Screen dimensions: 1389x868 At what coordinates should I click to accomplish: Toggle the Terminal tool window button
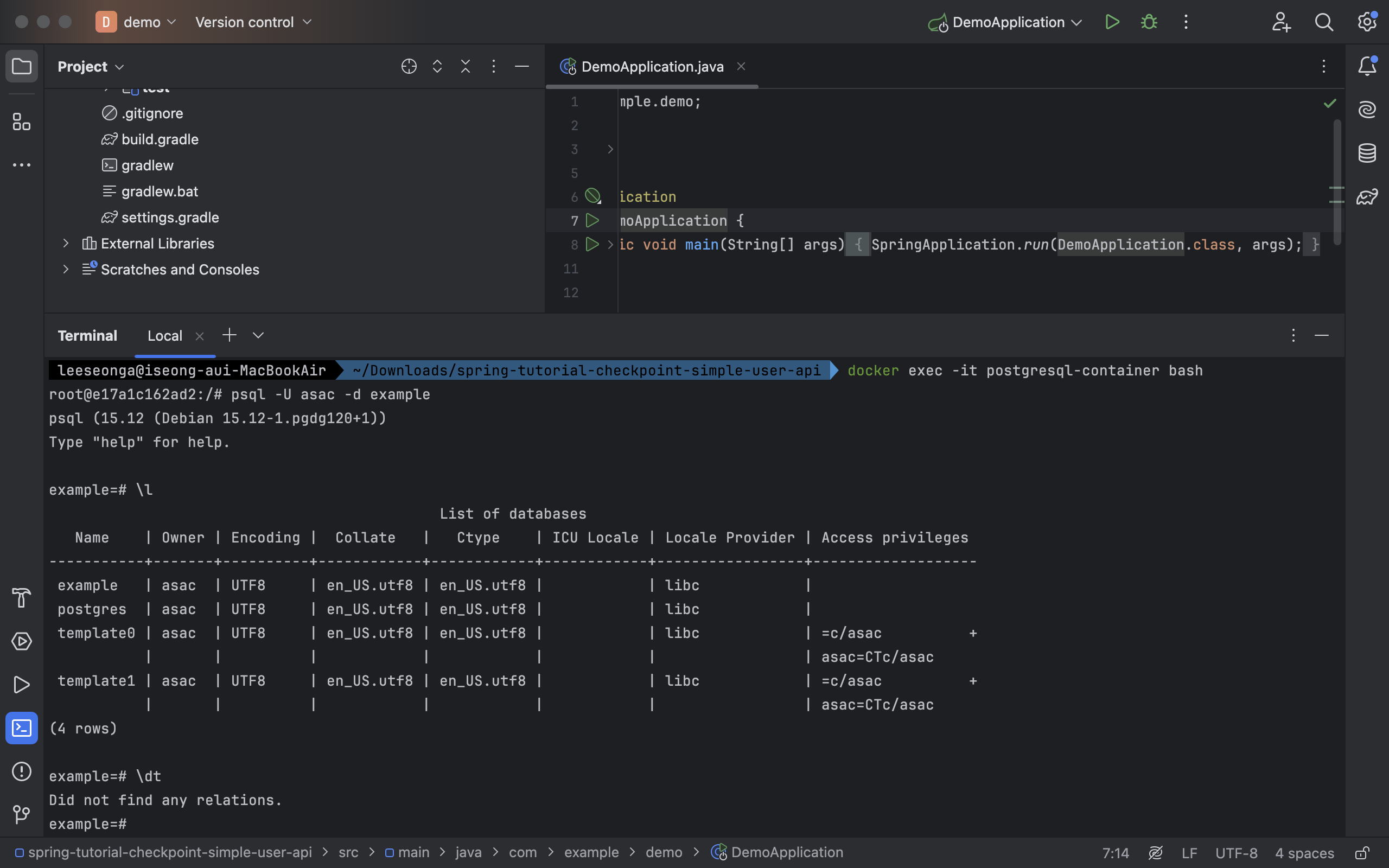click(x=21, y=728)
